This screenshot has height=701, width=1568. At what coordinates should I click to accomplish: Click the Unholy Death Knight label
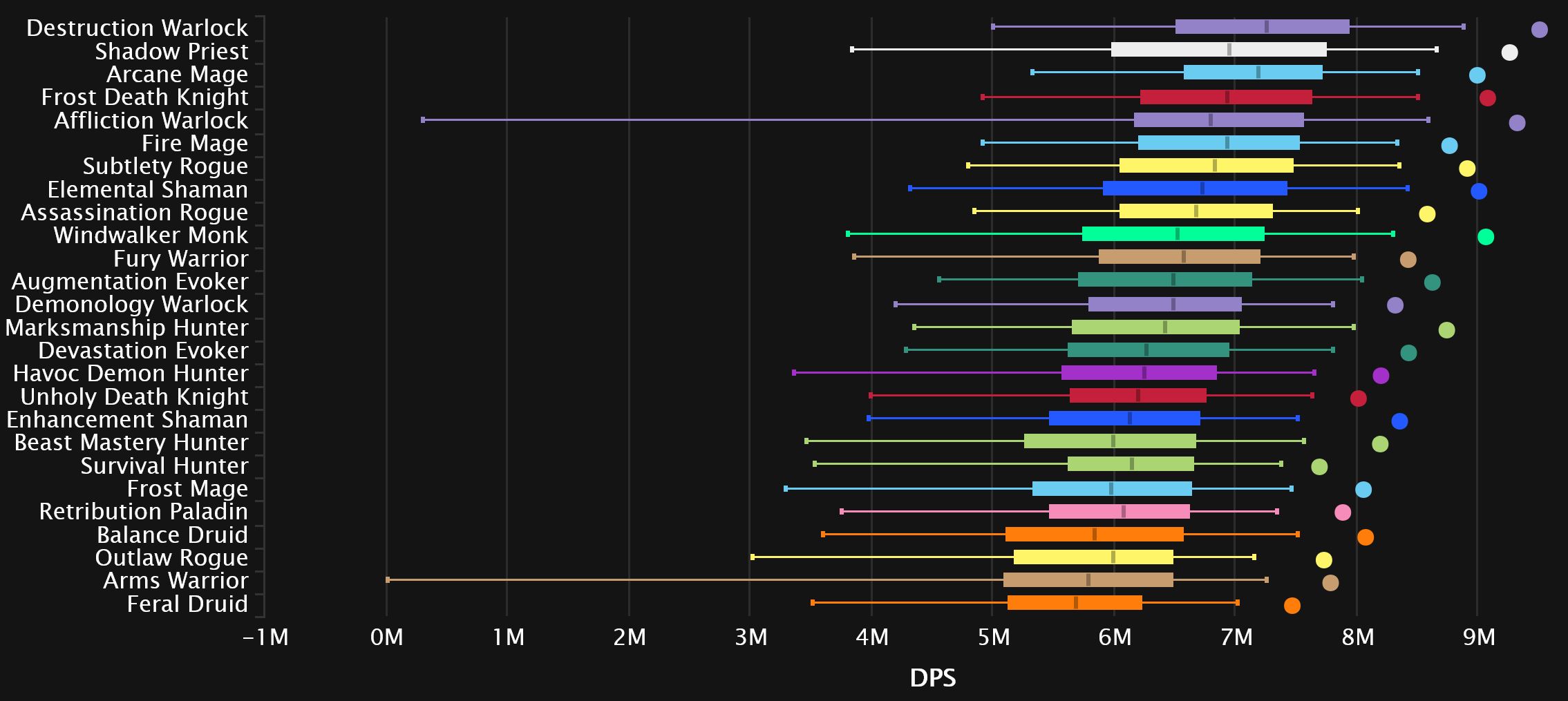click(x=134, y=397)
